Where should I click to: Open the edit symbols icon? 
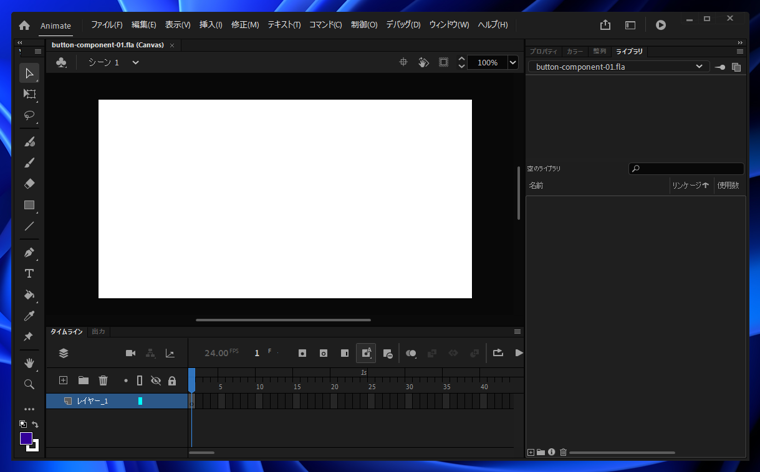[61, 63]
